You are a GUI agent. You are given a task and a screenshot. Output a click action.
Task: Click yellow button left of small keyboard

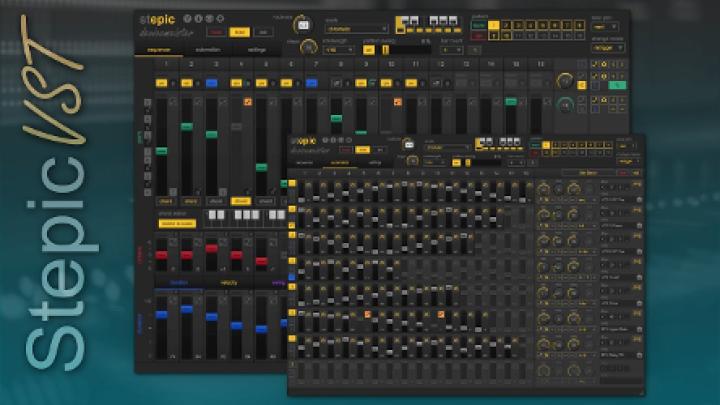click(x=177, y=224)
